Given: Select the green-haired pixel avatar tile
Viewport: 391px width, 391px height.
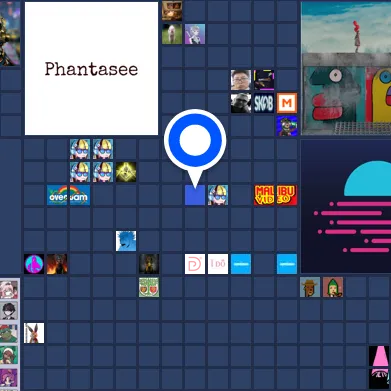Looking at the screenshot, I should [333, 287].
